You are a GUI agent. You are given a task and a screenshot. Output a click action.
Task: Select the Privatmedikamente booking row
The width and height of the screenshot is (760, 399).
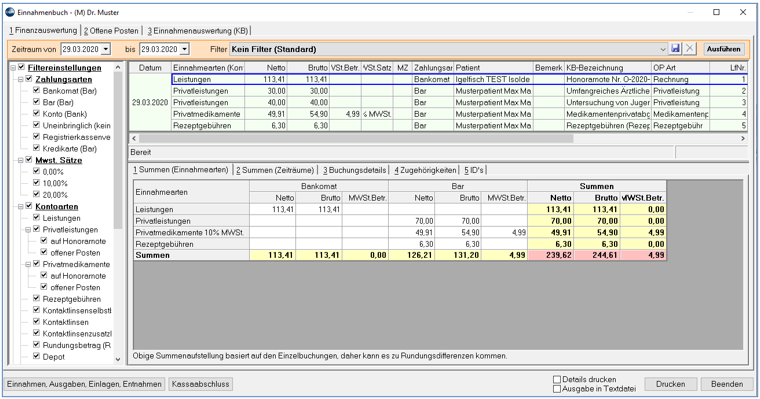(x=459, y=114)
